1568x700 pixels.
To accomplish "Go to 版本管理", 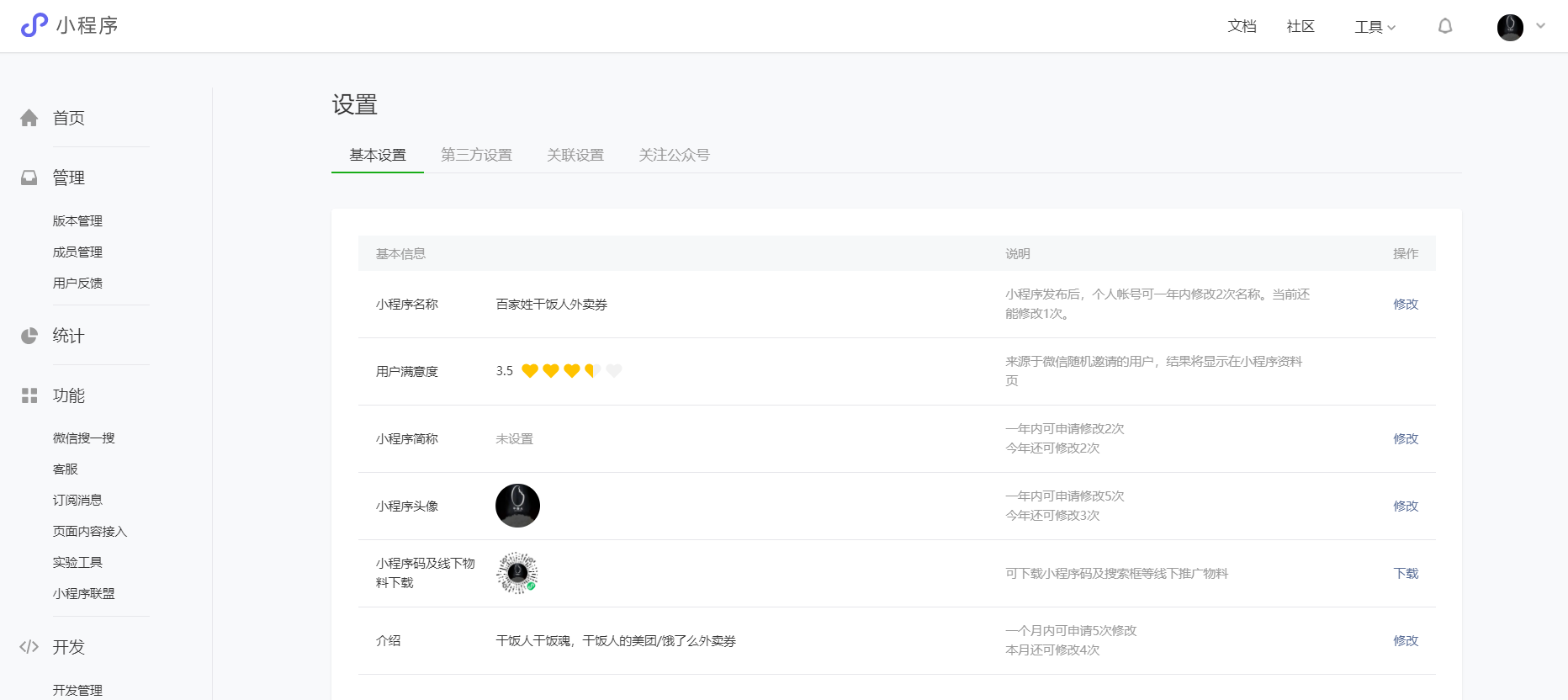I will (x=77, y=220).
